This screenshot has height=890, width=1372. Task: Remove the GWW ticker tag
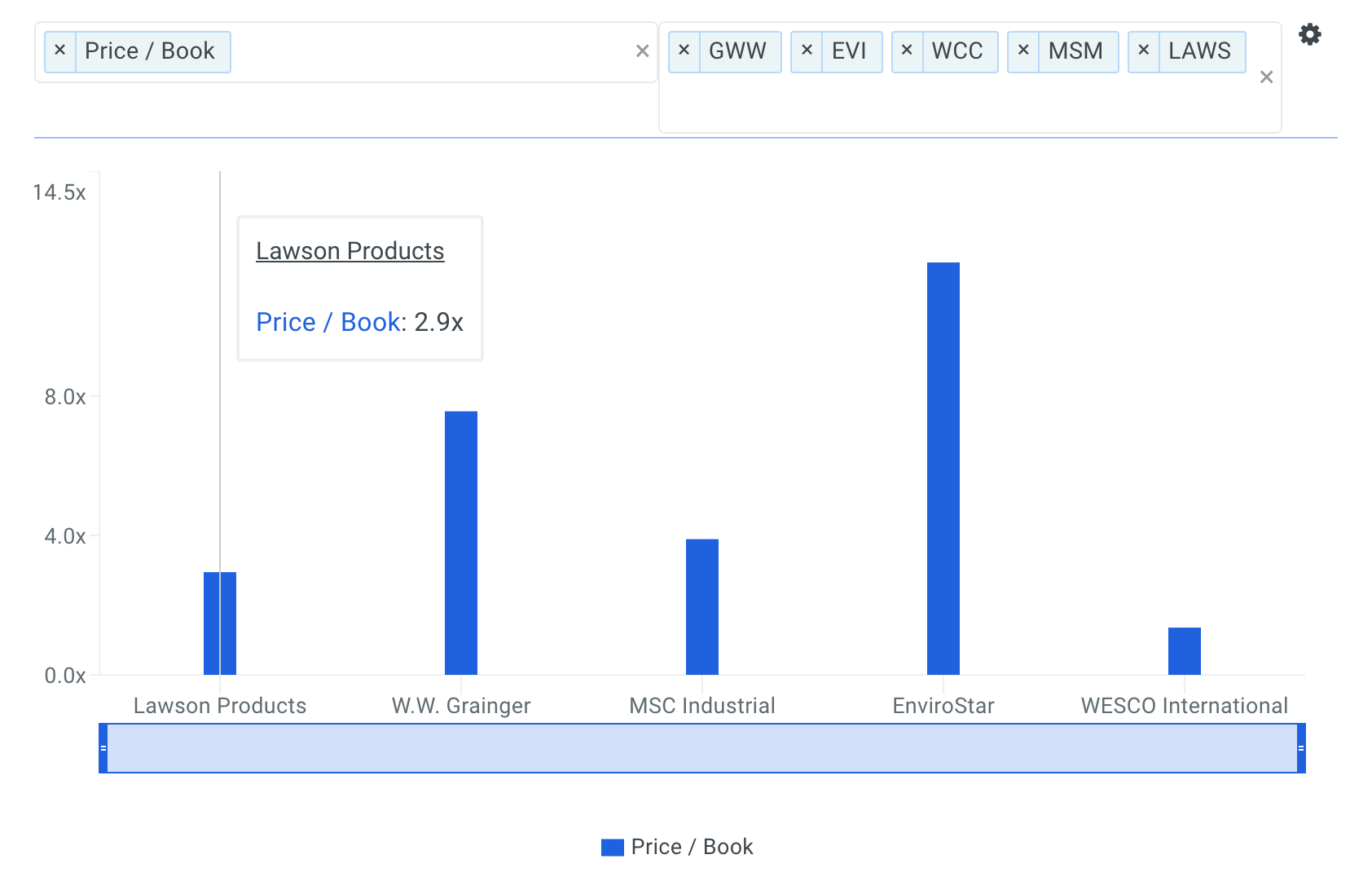684,51
